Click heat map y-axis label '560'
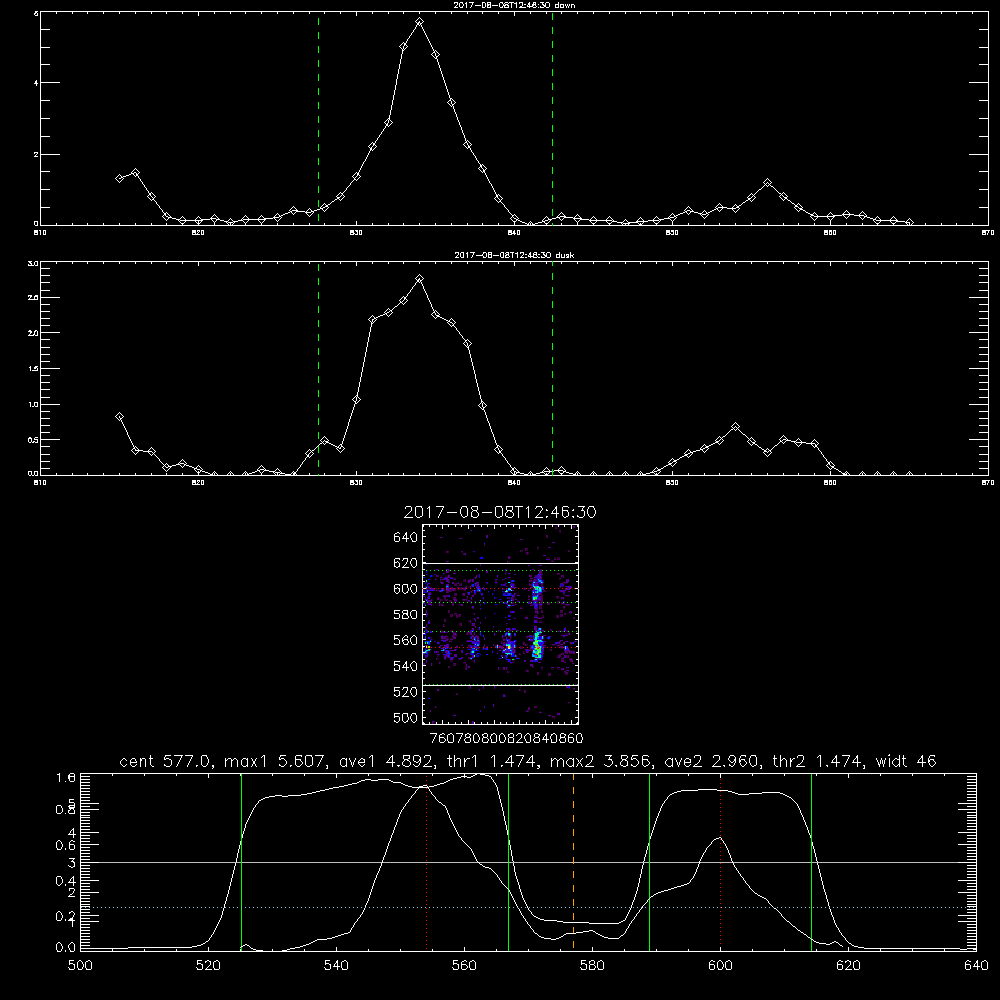The height and width of the screenshot is (1000, 1000). coord(405,640)
